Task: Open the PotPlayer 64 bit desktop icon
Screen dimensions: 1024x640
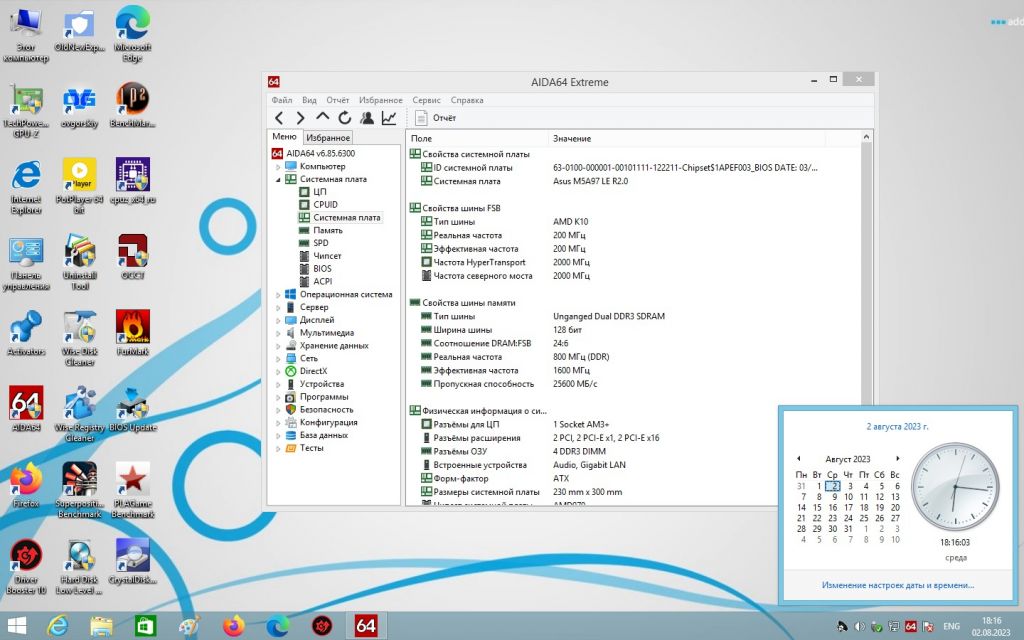Action: [79, 186]
